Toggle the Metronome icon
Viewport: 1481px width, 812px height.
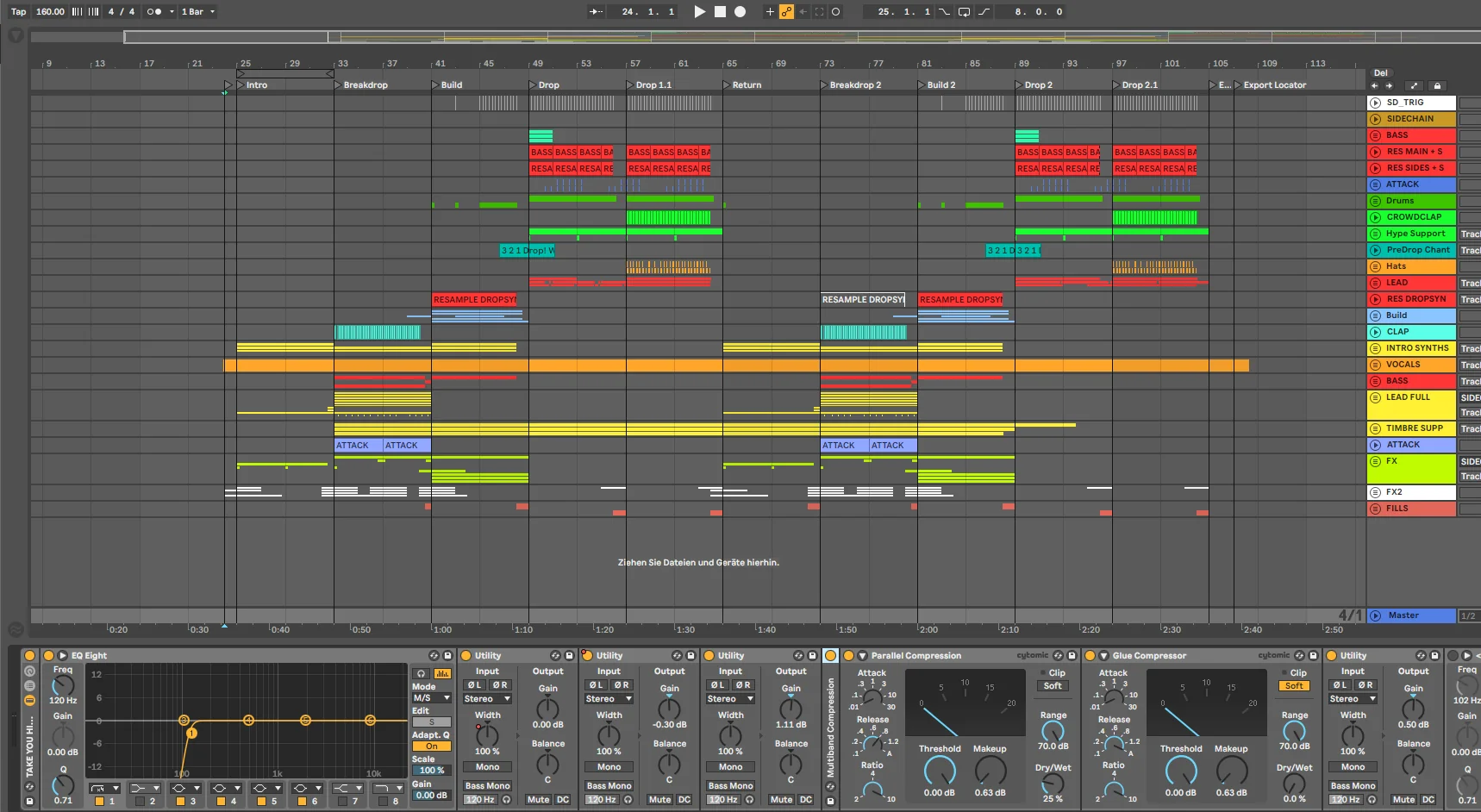[x=153, y=11]
